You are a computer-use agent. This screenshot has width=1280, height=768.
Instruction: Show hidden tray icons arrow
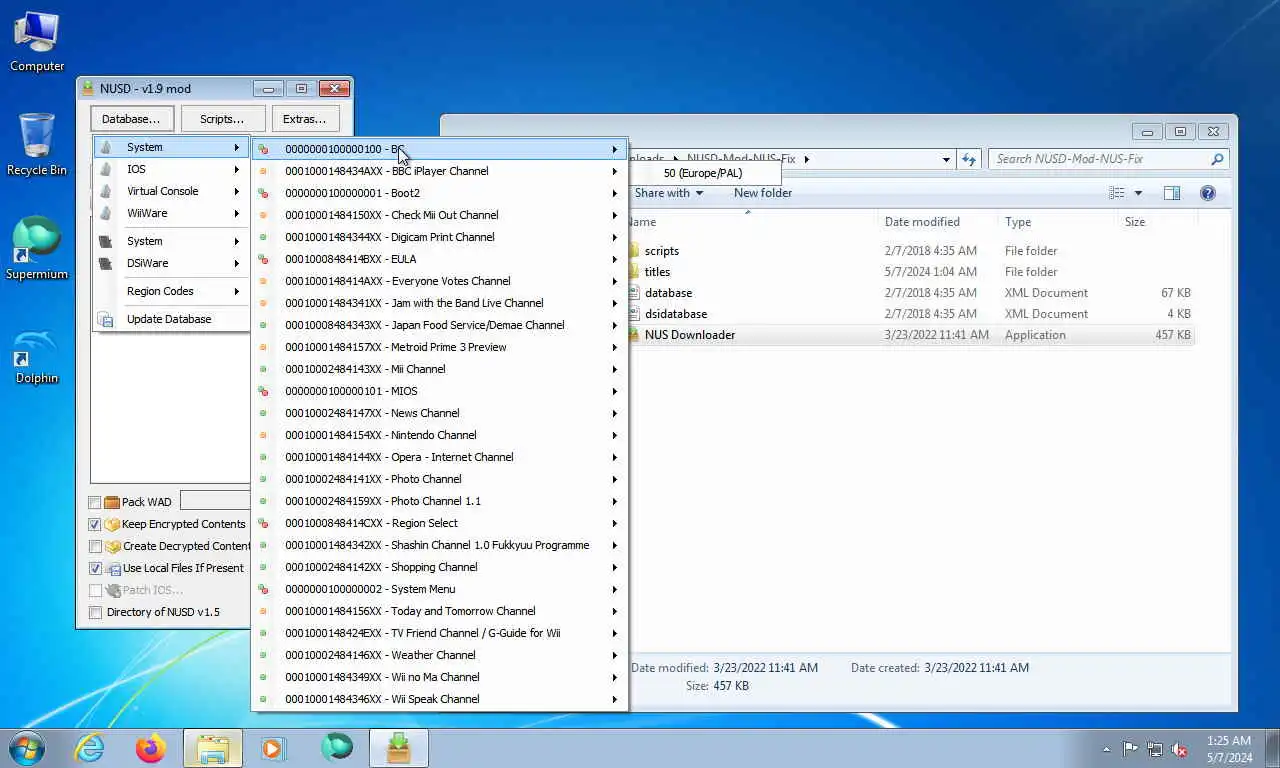[1106, 749]
